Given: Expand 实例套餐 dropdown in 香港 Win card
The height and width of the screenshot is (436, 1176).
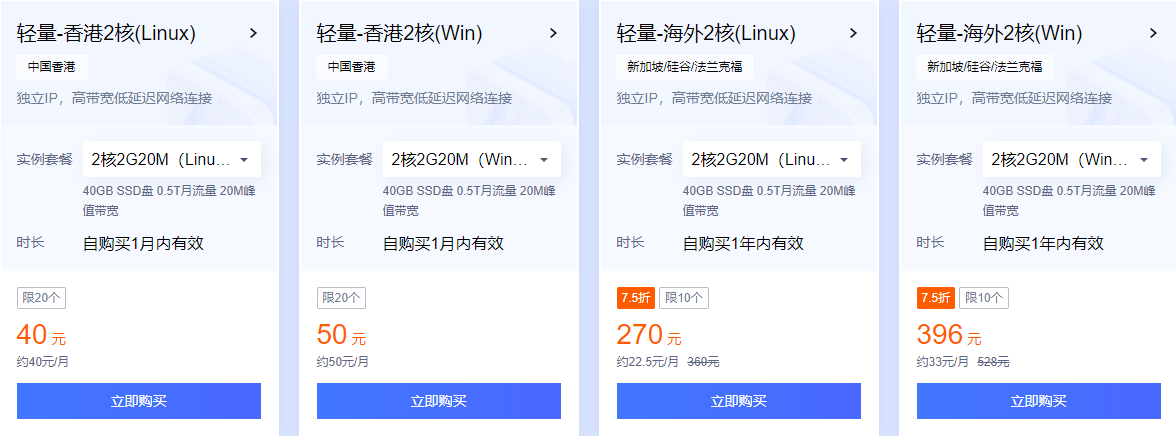Looking at the screenshot, I should [x=472, y=159].
